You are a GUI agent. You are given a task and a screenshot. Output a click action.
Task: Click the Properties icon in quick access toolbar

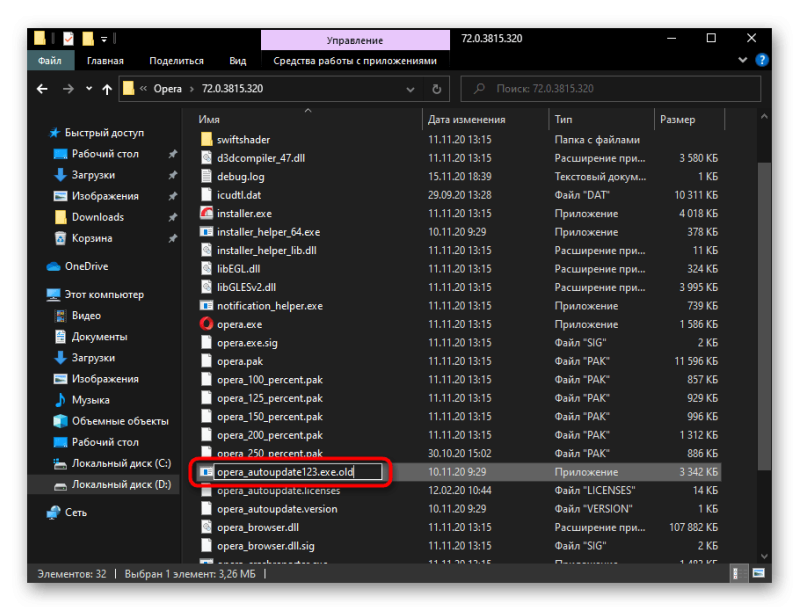pyautogui.click(x=68, y=38)
